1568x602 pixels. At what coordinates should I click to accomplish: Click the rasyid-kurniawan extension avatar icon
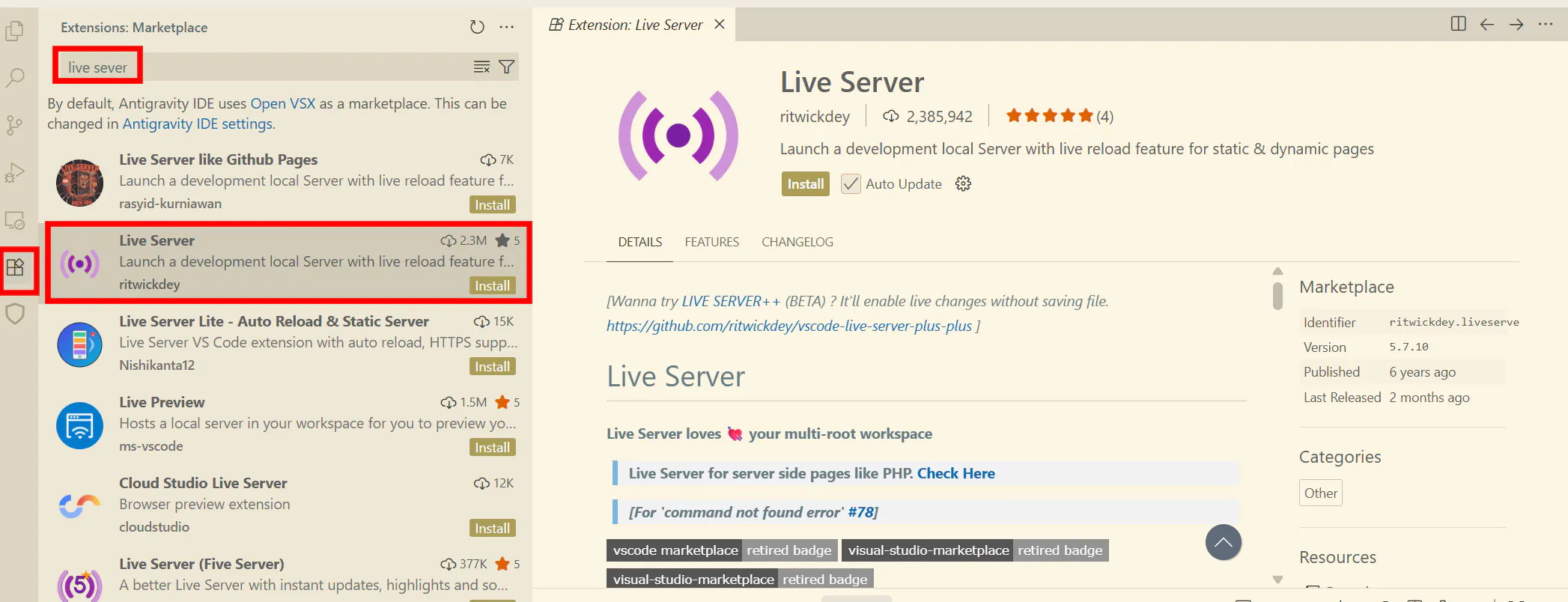(79, 183)
